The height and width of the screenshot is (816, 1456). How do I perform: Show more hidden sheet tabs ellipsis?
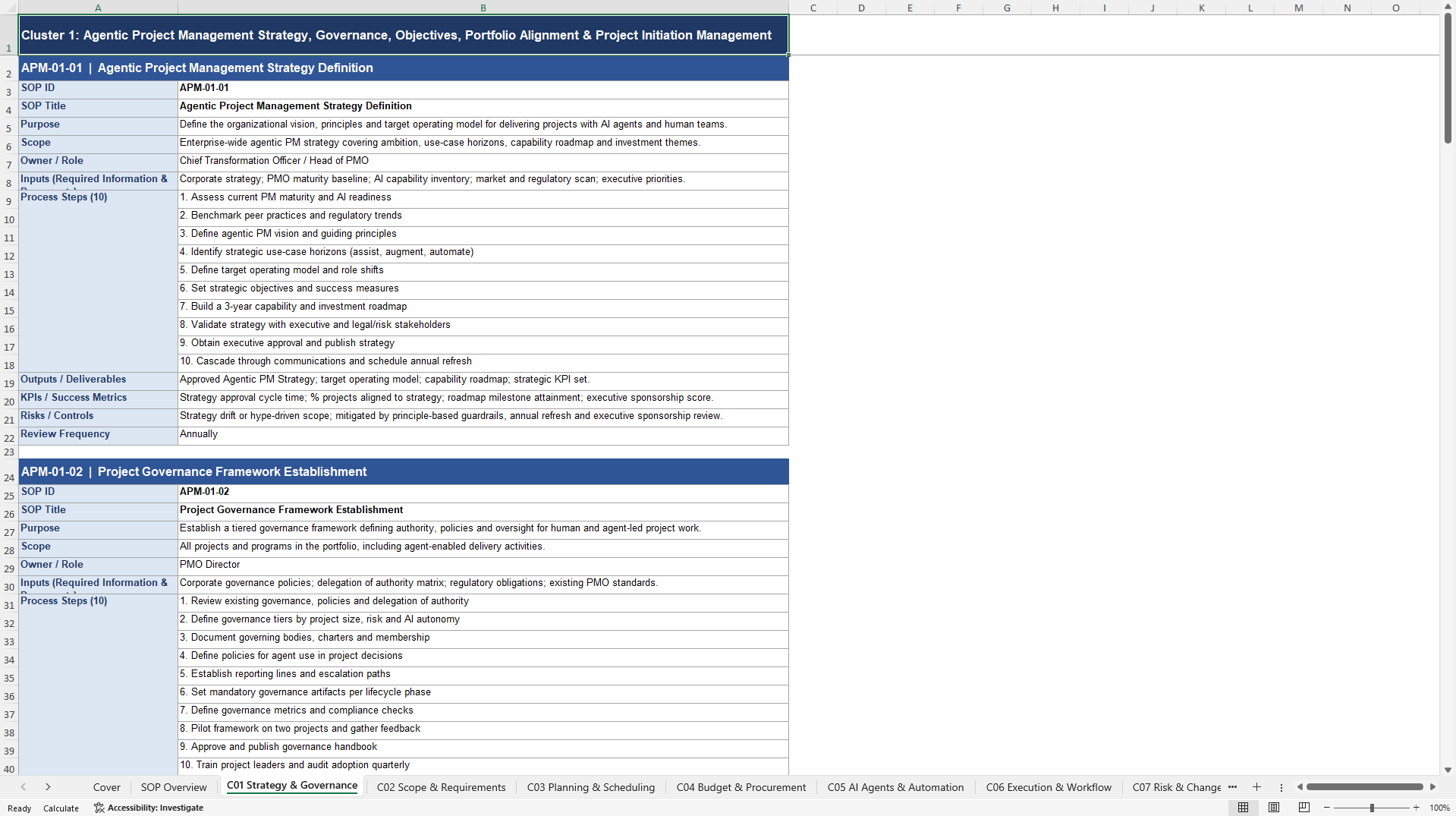pos(1232,787)
